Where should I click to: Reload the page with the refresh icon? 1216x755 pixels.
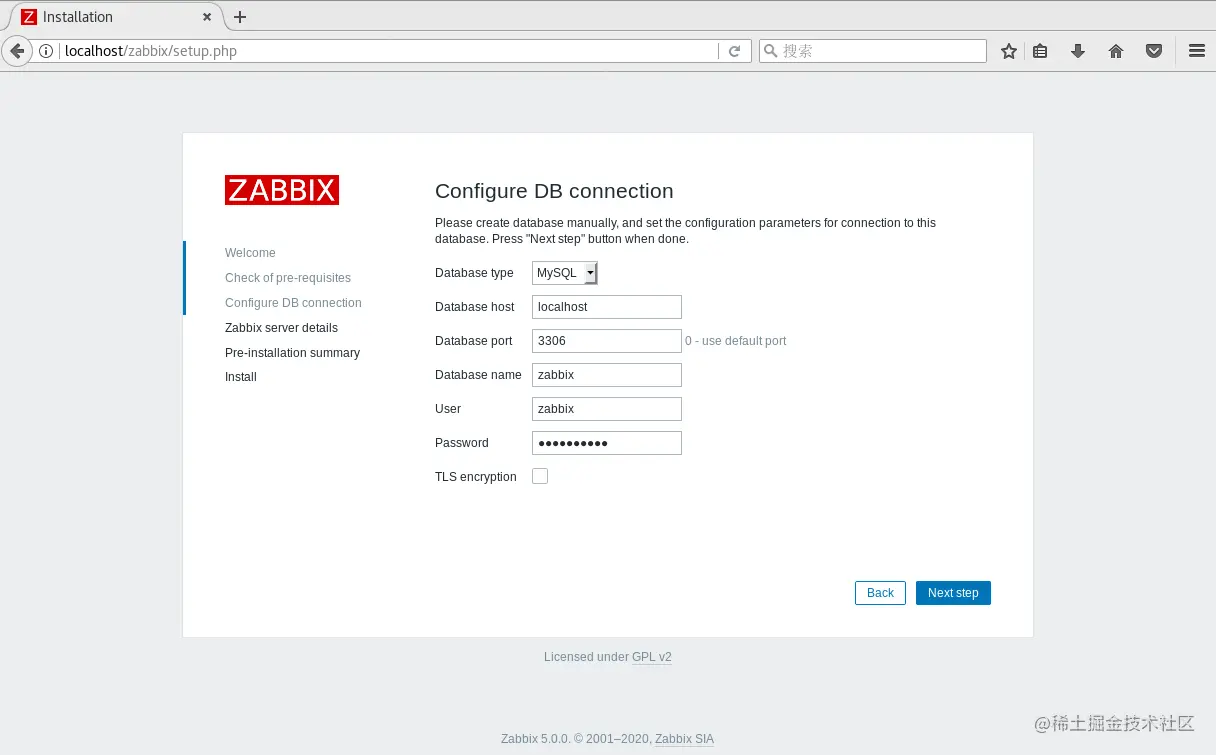(x=734, y=51)
